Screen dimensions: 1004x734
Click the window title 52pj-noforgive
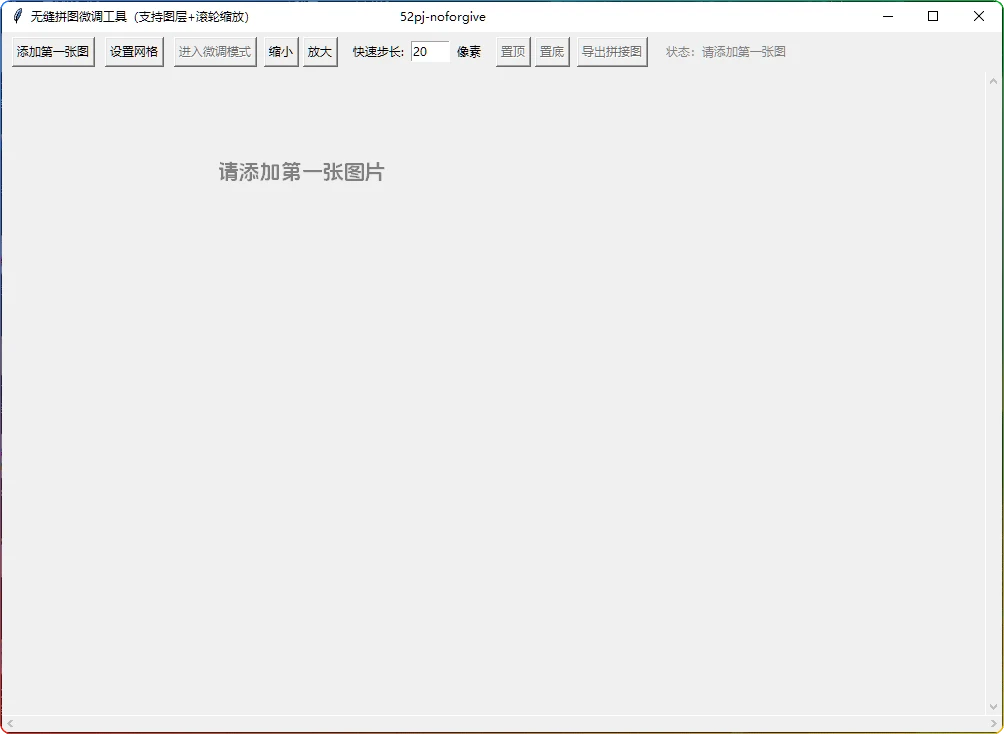(x=444, y=16)
